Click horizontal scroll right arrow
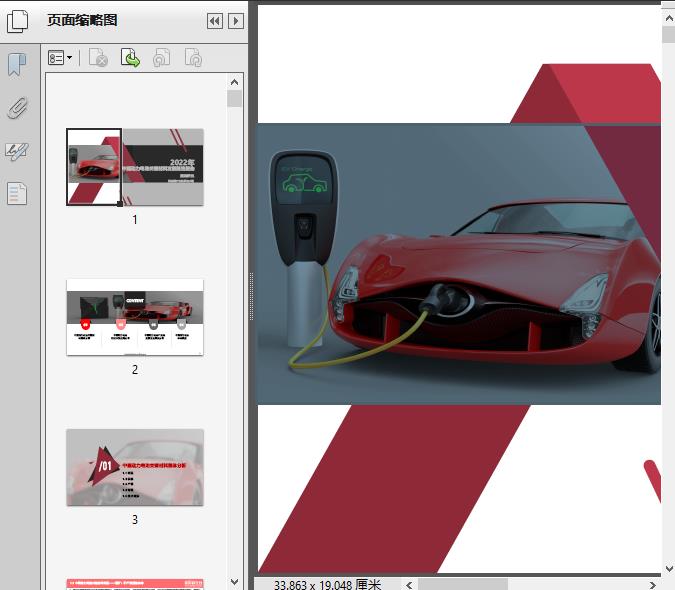 tap(653, 585)
